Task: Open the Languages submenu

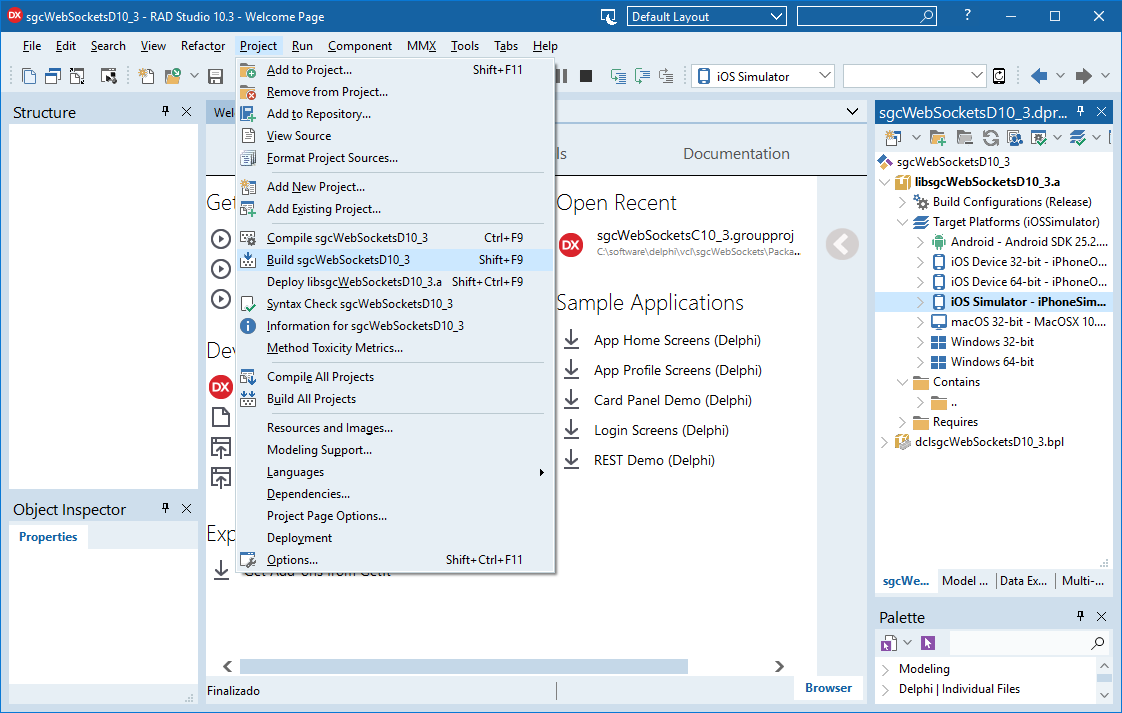Action: [395, 472]
